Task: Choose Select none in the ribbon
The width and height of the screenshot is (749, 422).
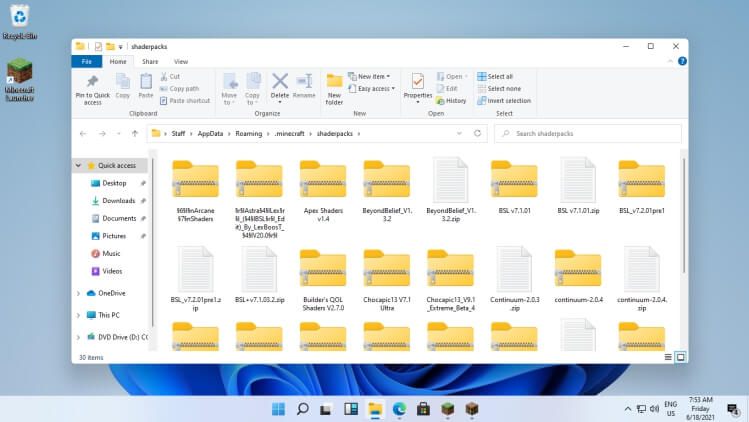Action: coord(499,88)
